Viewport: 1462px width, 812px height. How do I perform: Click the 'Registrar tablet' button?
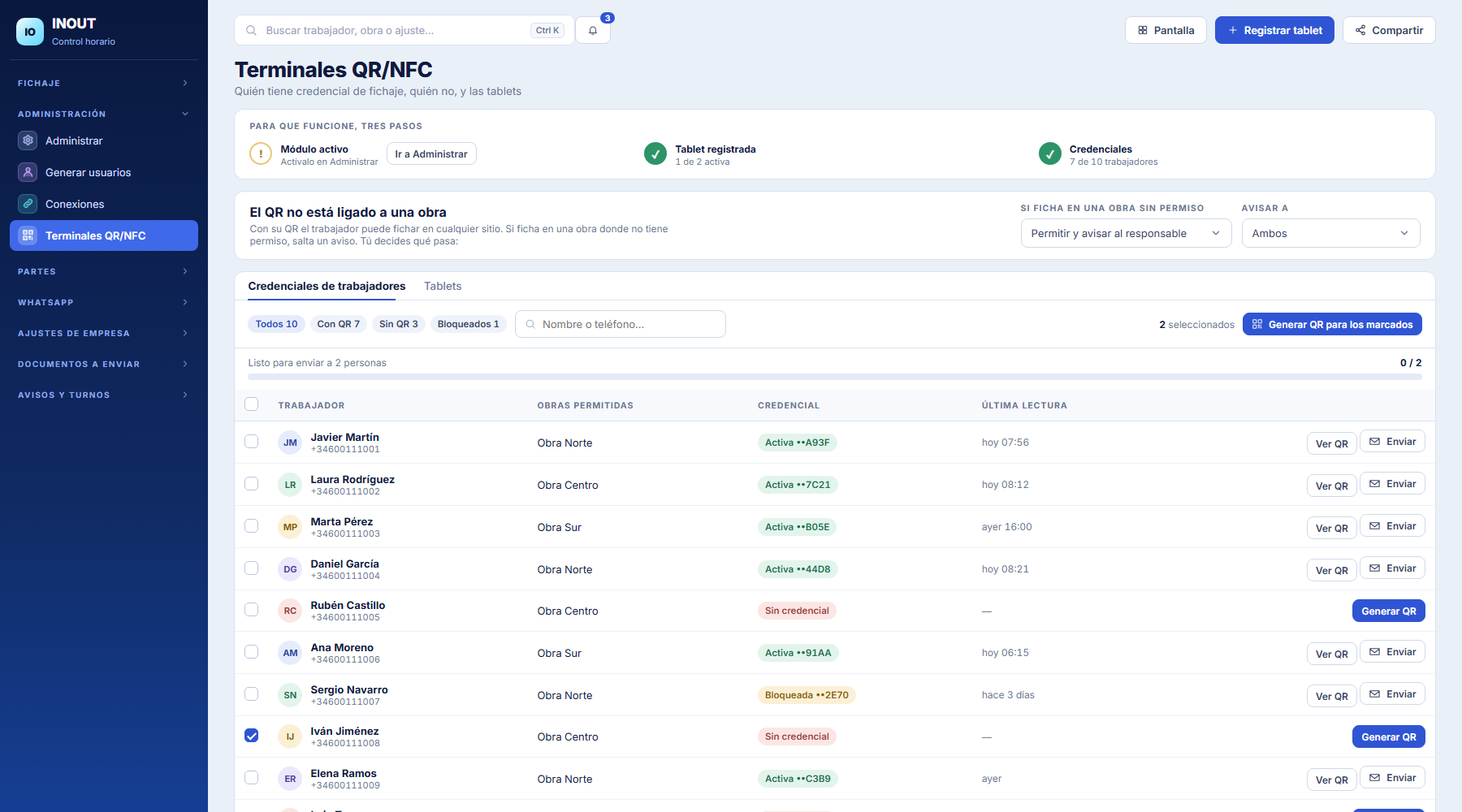coord(1274,30)
